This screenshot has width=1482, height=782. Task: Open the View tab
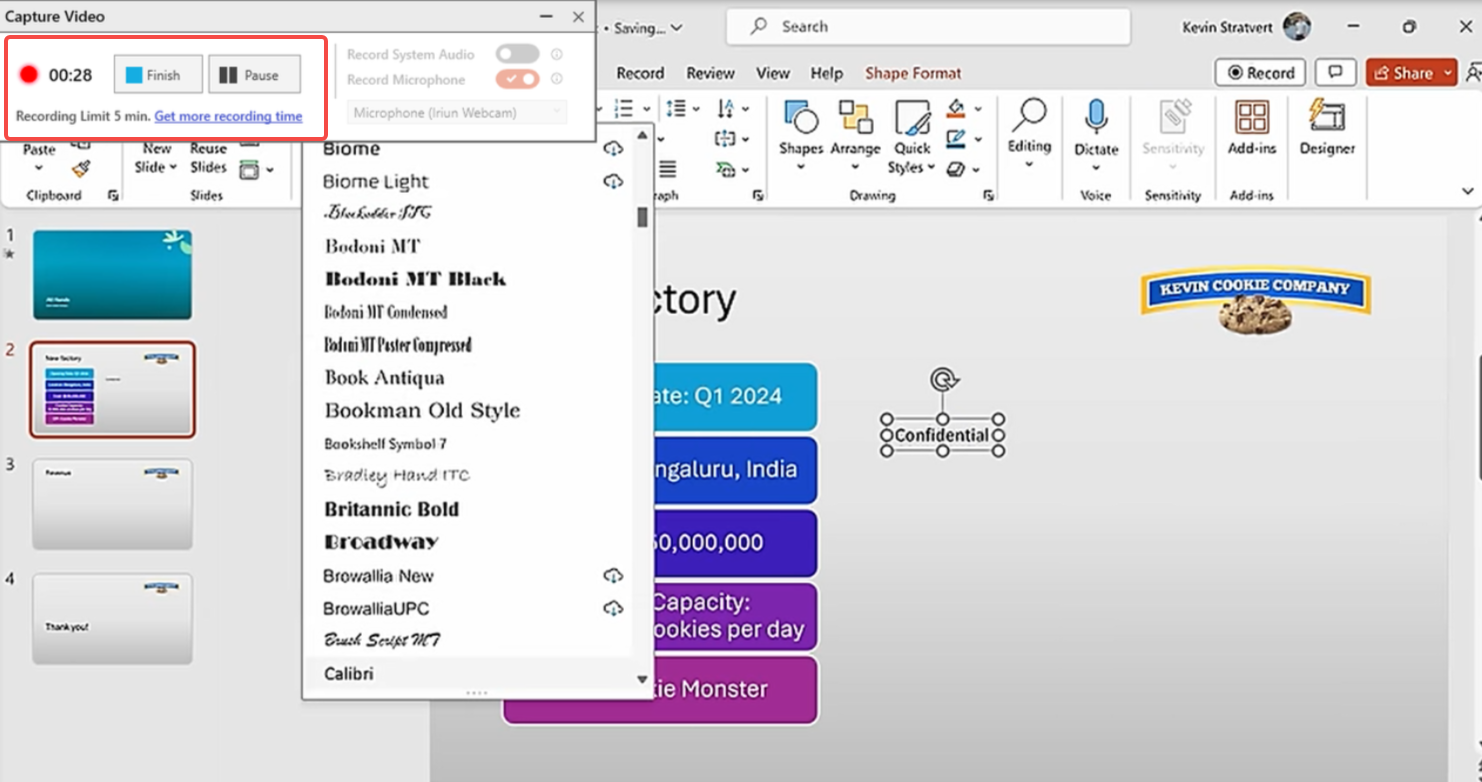click(773, 73)
